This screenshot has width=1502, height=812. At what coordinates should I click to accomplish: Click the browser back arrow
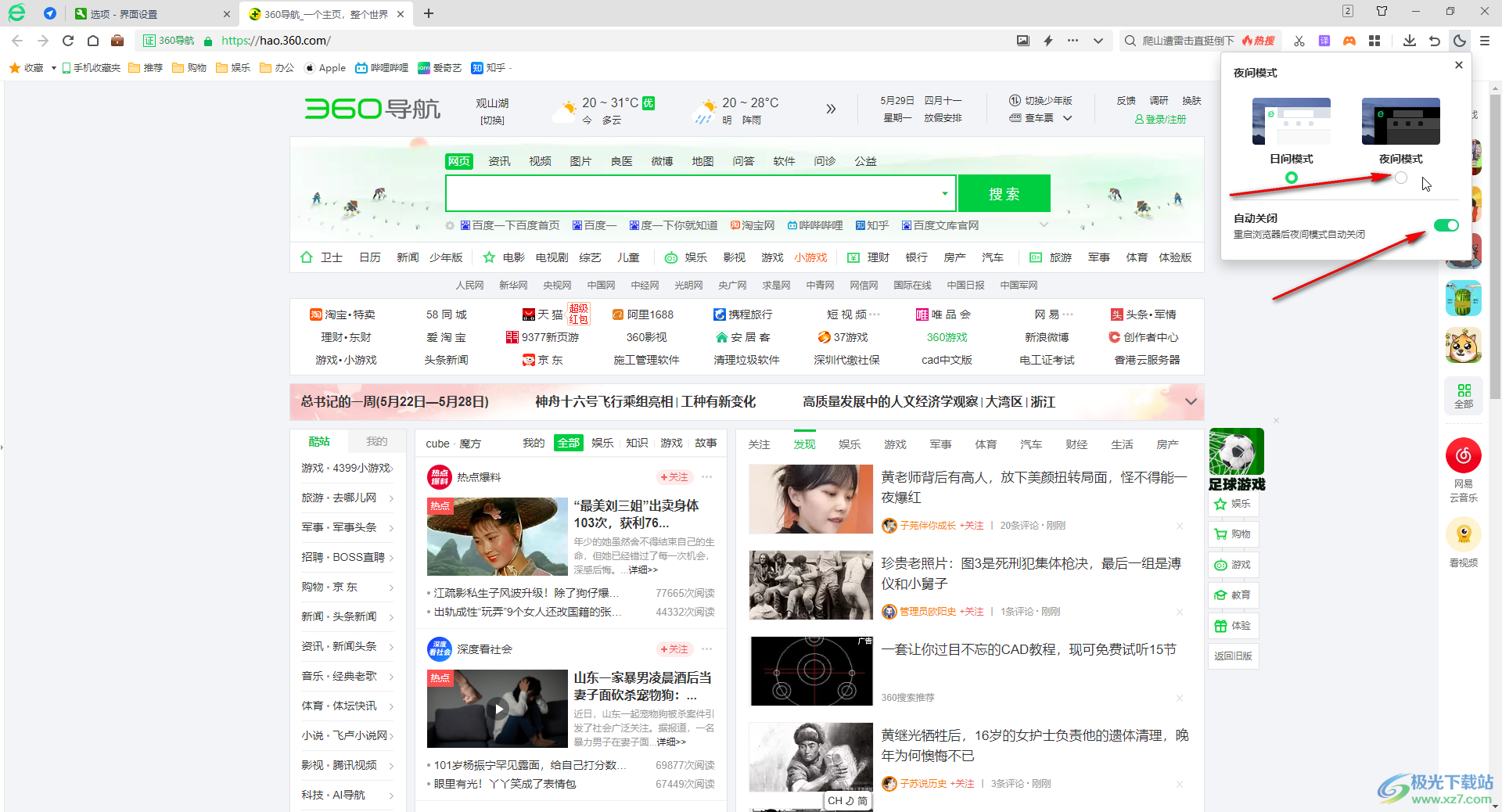17,41
